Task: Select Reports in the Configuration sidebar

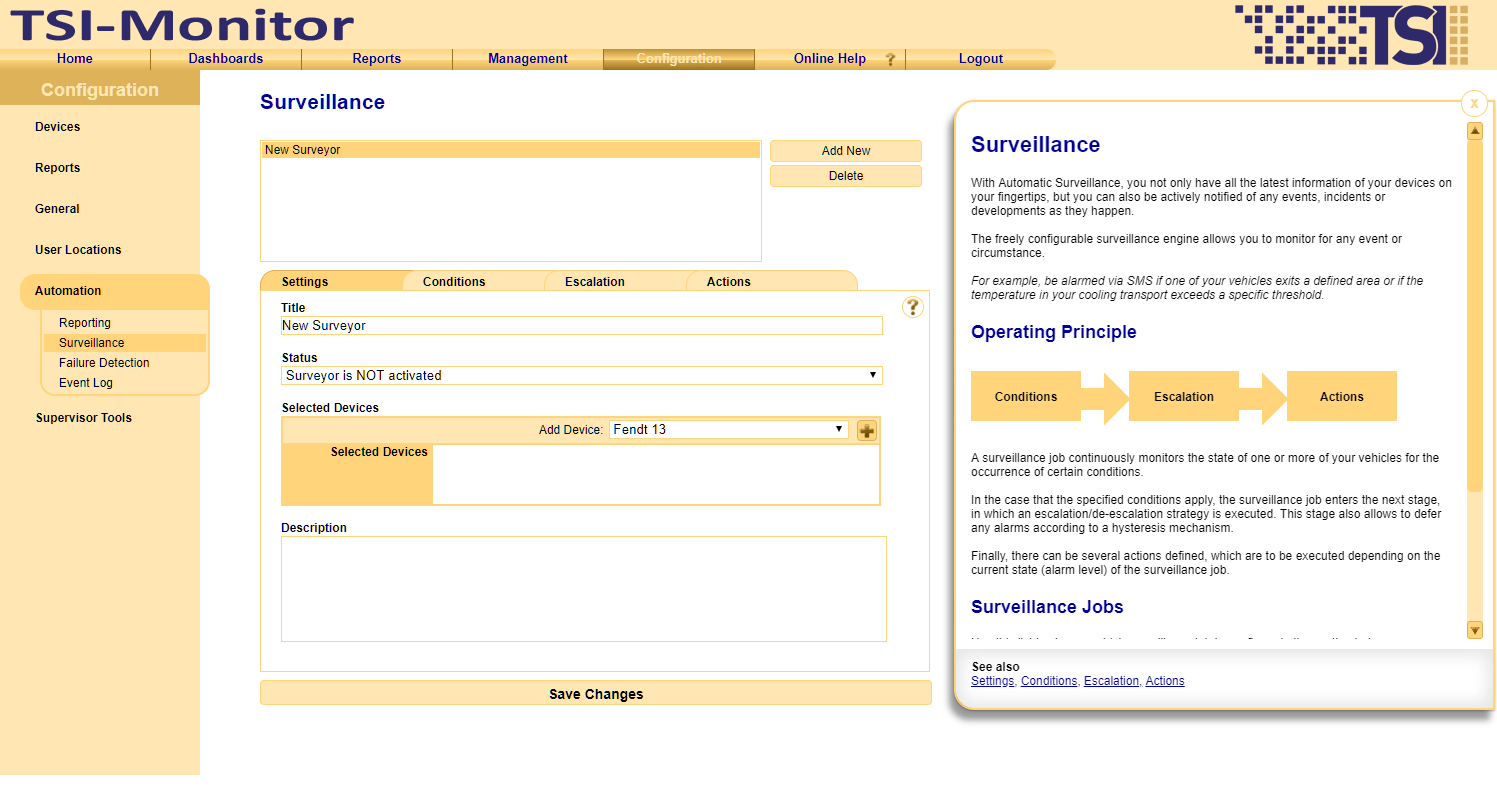Action: pos(58,168)
